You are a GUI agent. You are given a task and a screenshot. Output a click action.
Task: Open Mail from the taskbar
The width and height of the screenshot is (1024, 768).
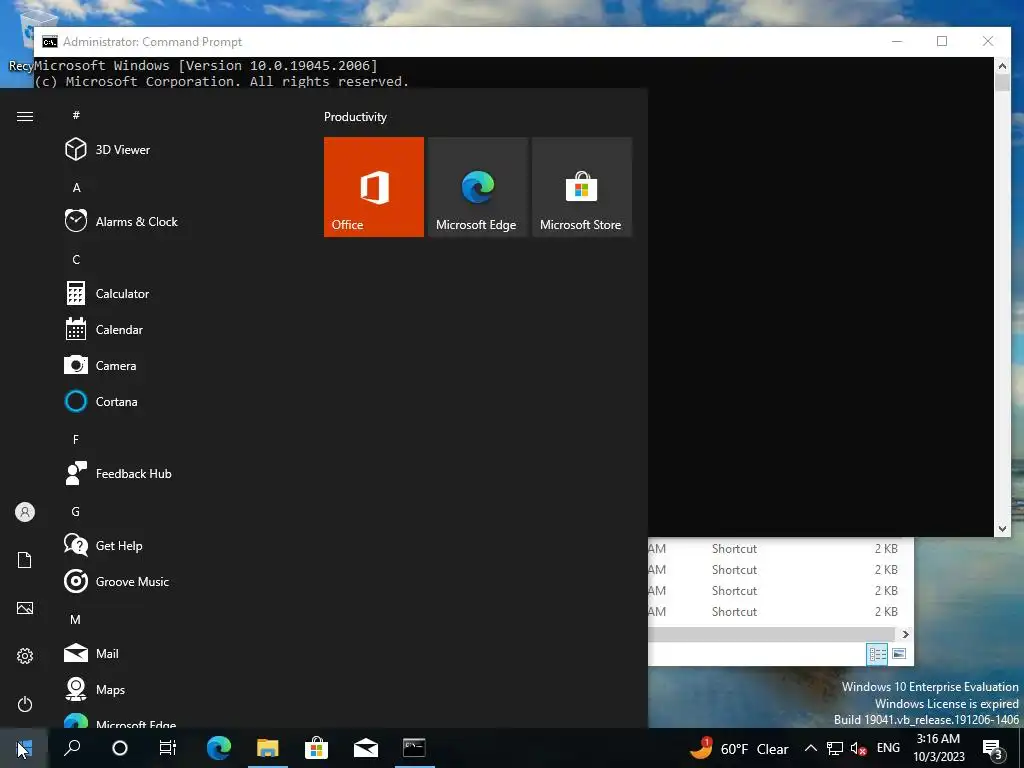click(x=366, y=748)
